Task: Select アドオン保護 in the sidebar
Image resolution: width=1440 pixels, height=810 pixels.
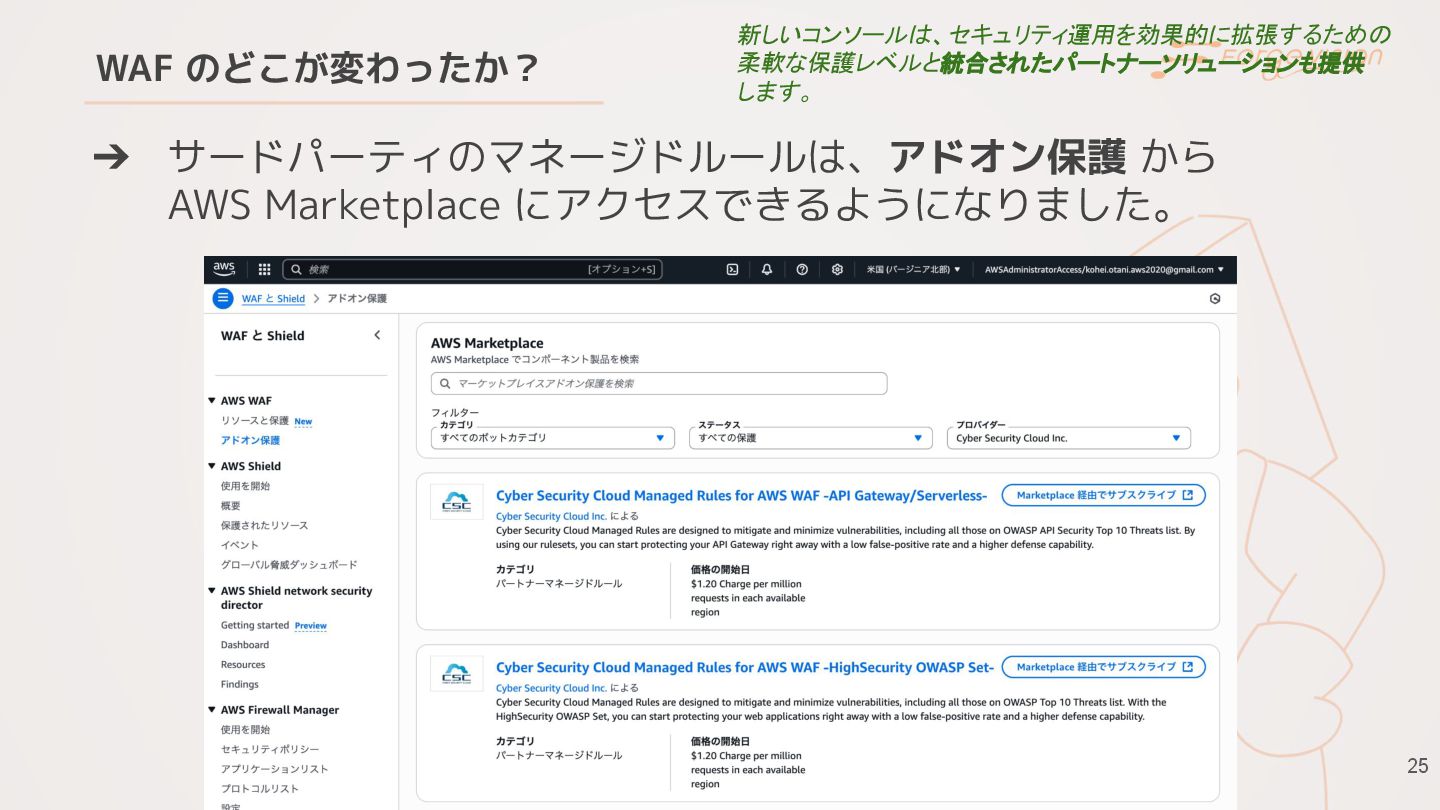Action: click(250, 440)
